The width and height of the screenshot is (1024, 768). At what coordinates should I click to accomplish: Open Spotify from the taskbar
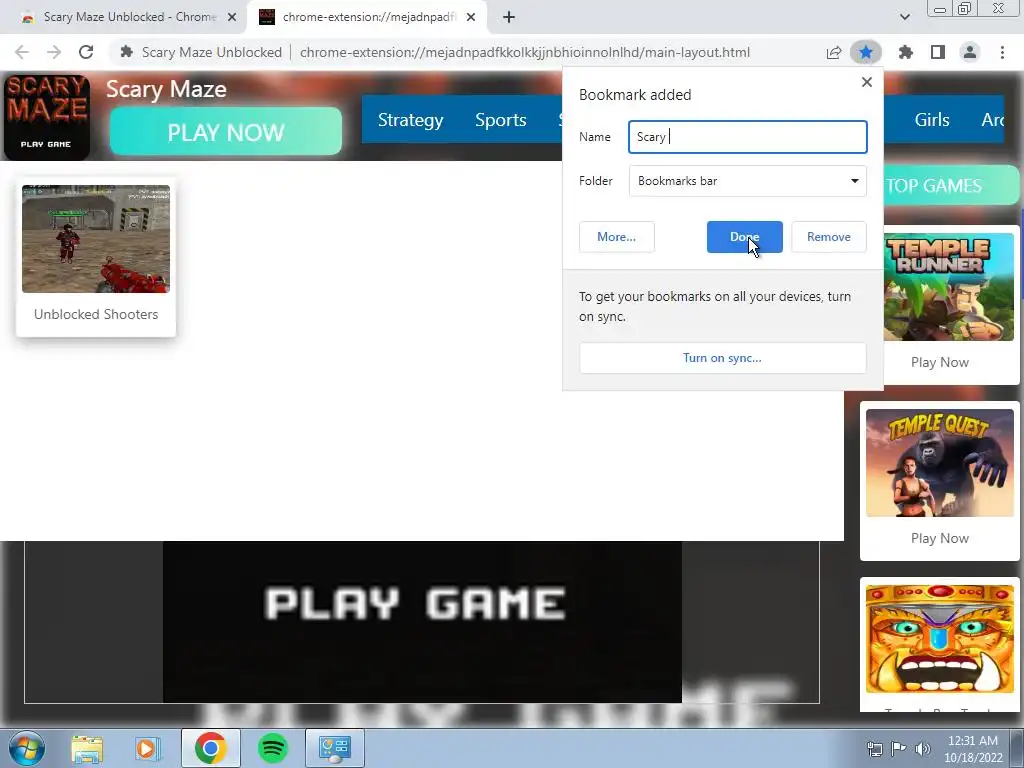[x=273, y=748]
